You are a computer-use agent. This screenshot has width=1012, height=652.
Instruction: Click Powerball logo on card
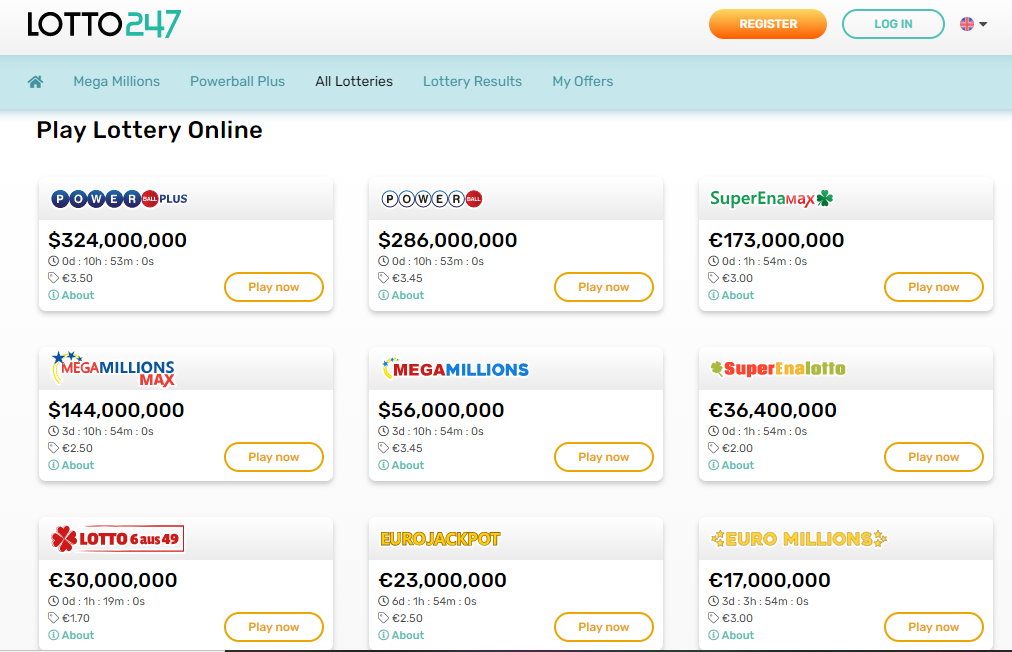[x=432, y=199]
